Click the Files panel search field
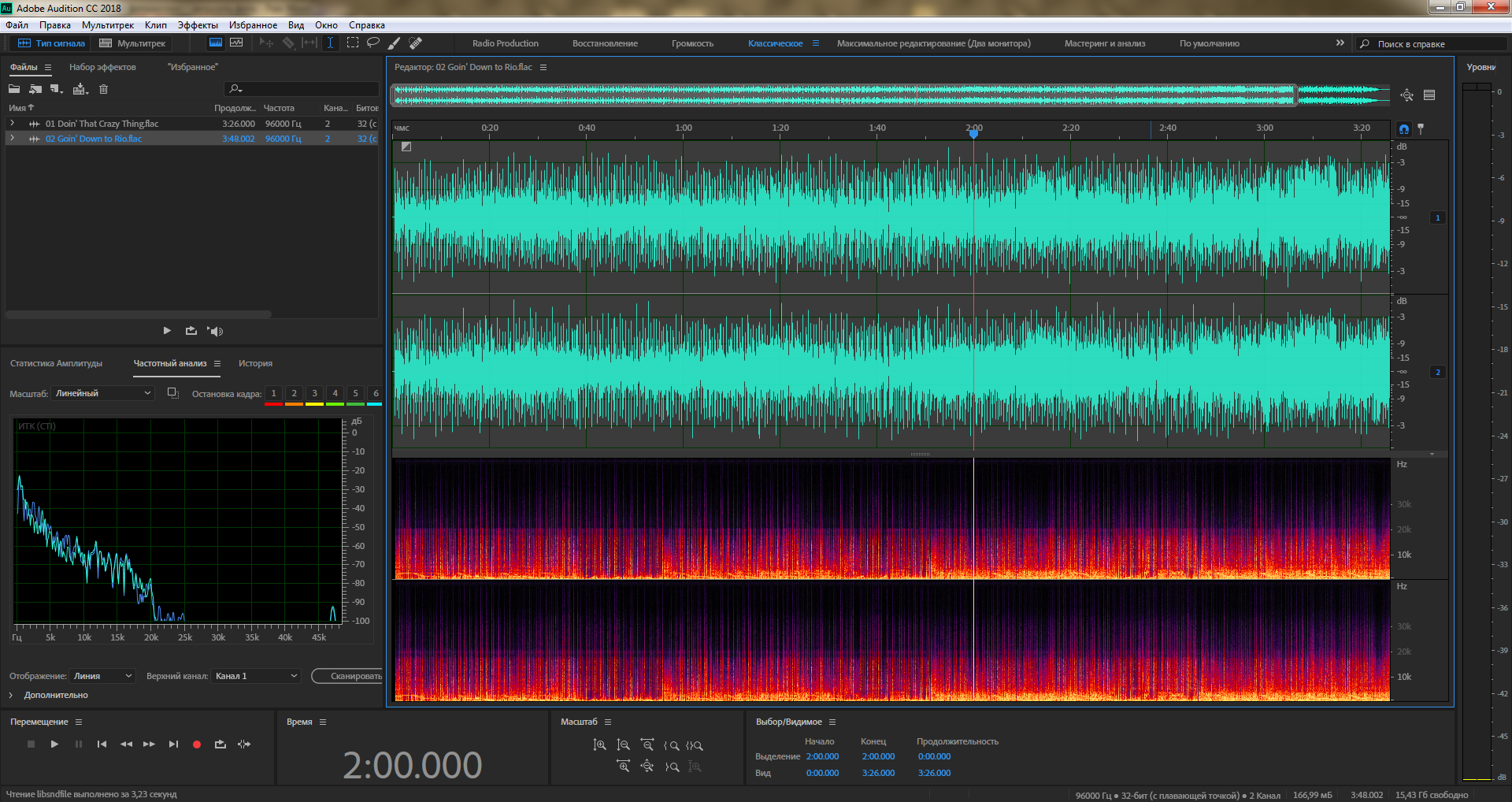The image size is (1512, 802). point(302,89)
